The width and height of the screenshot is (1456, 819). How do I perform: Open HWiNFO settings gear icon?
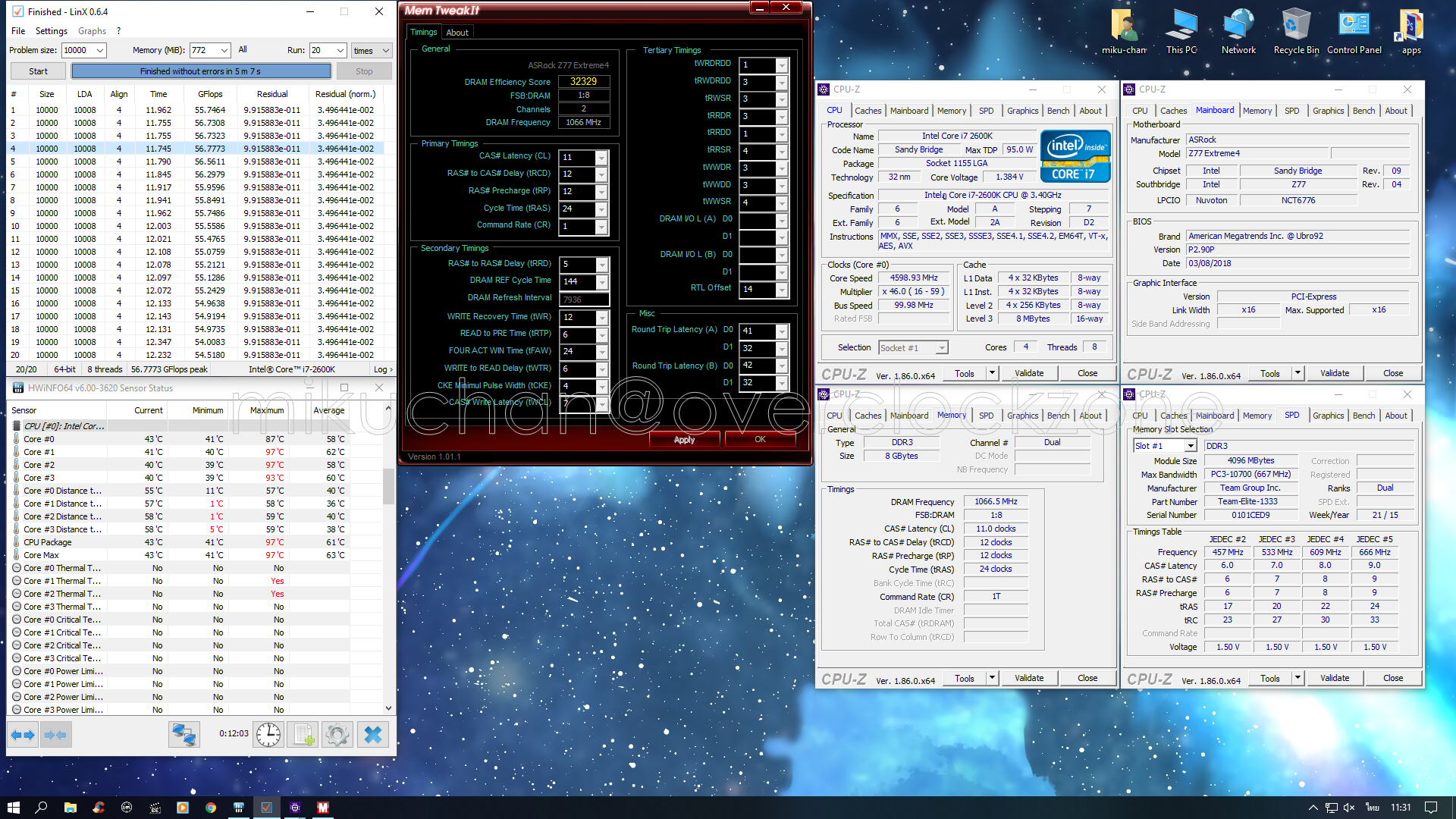click(337, 734)
